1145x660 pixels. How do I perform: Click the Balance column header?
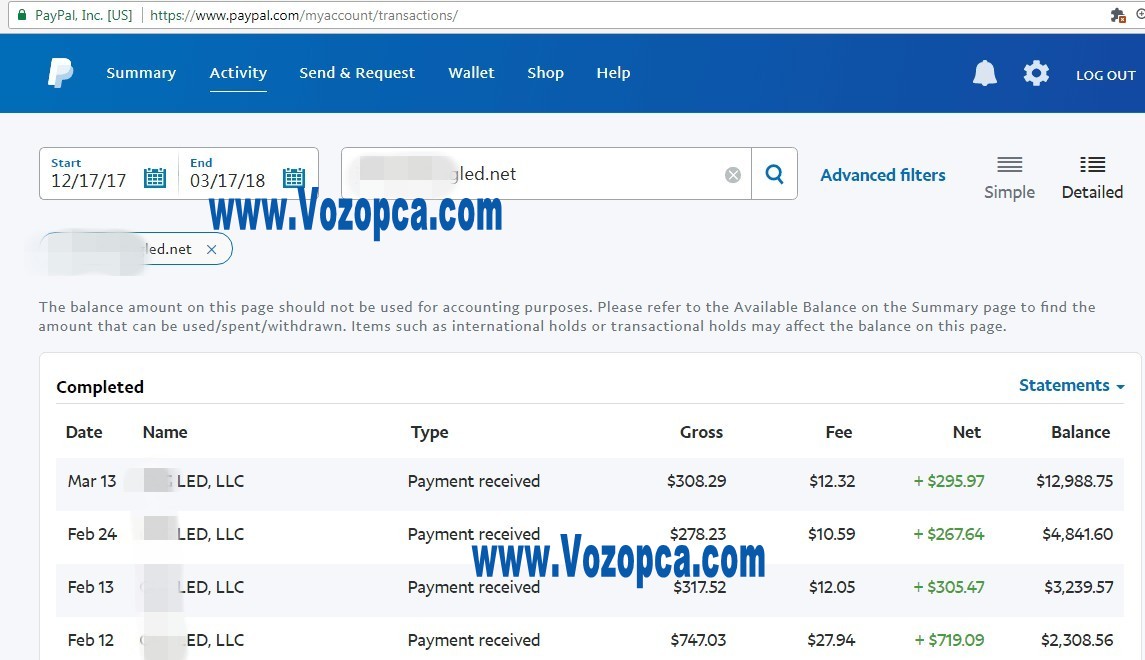[1081, 432]
